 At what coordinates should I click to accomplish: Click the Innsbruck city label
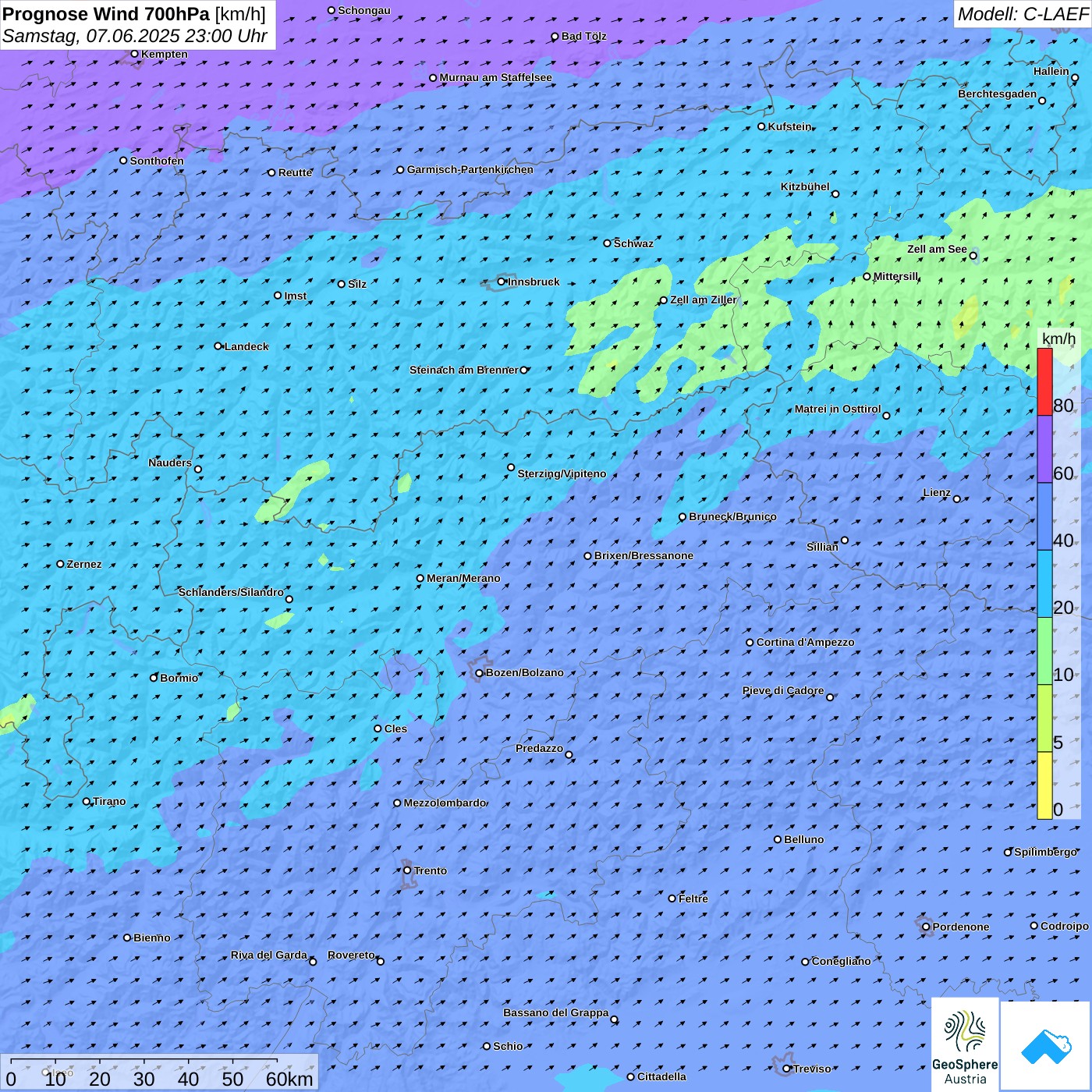pos(534,282)
